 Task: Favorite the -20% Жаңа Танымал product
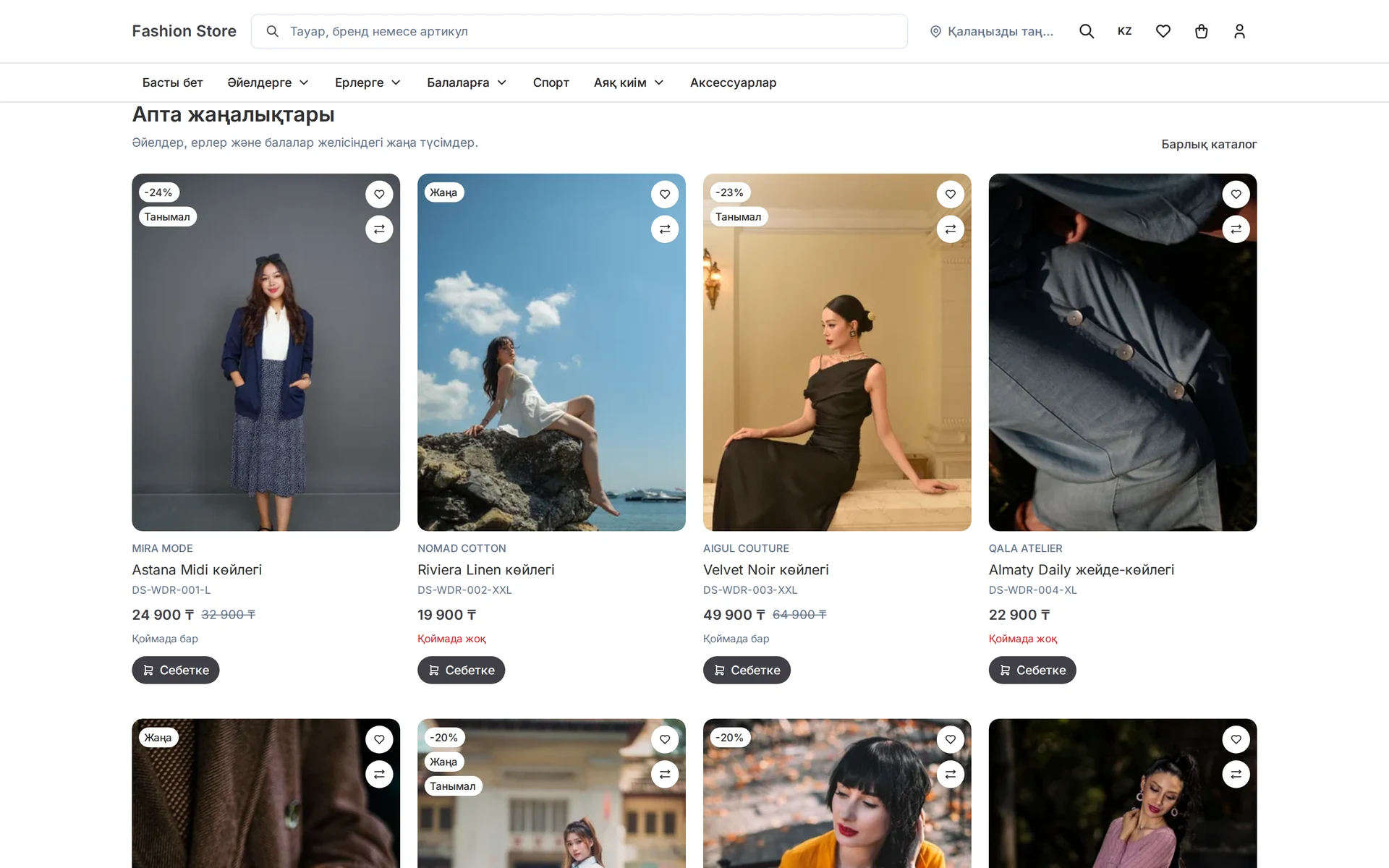click(665, 739)
